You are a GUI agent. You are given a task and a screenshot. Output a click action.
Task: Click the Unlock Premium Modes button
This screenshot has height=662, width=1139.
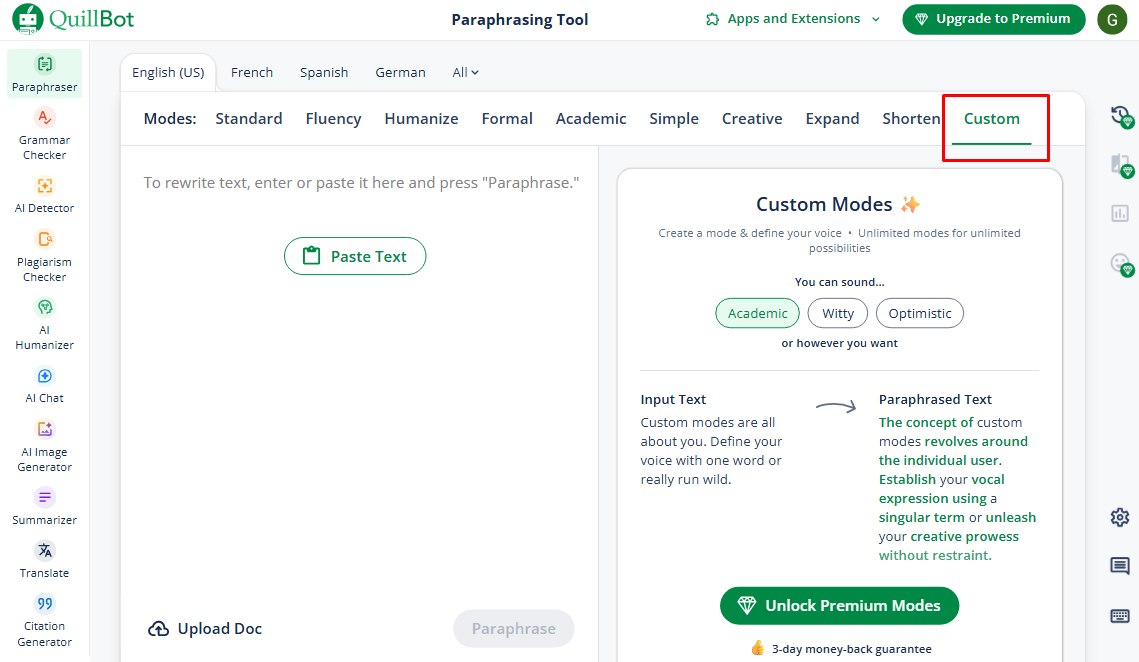(839, 605)
